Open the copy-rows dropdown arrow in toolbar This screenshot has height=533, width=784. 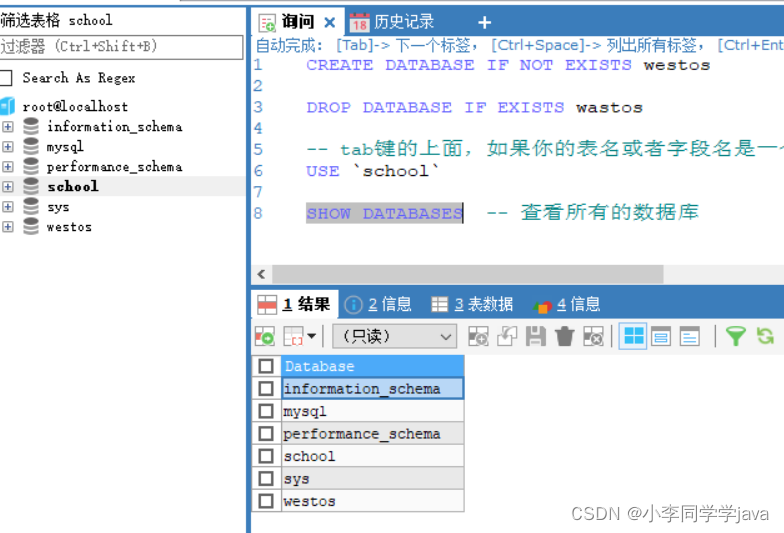pos(312,336)
